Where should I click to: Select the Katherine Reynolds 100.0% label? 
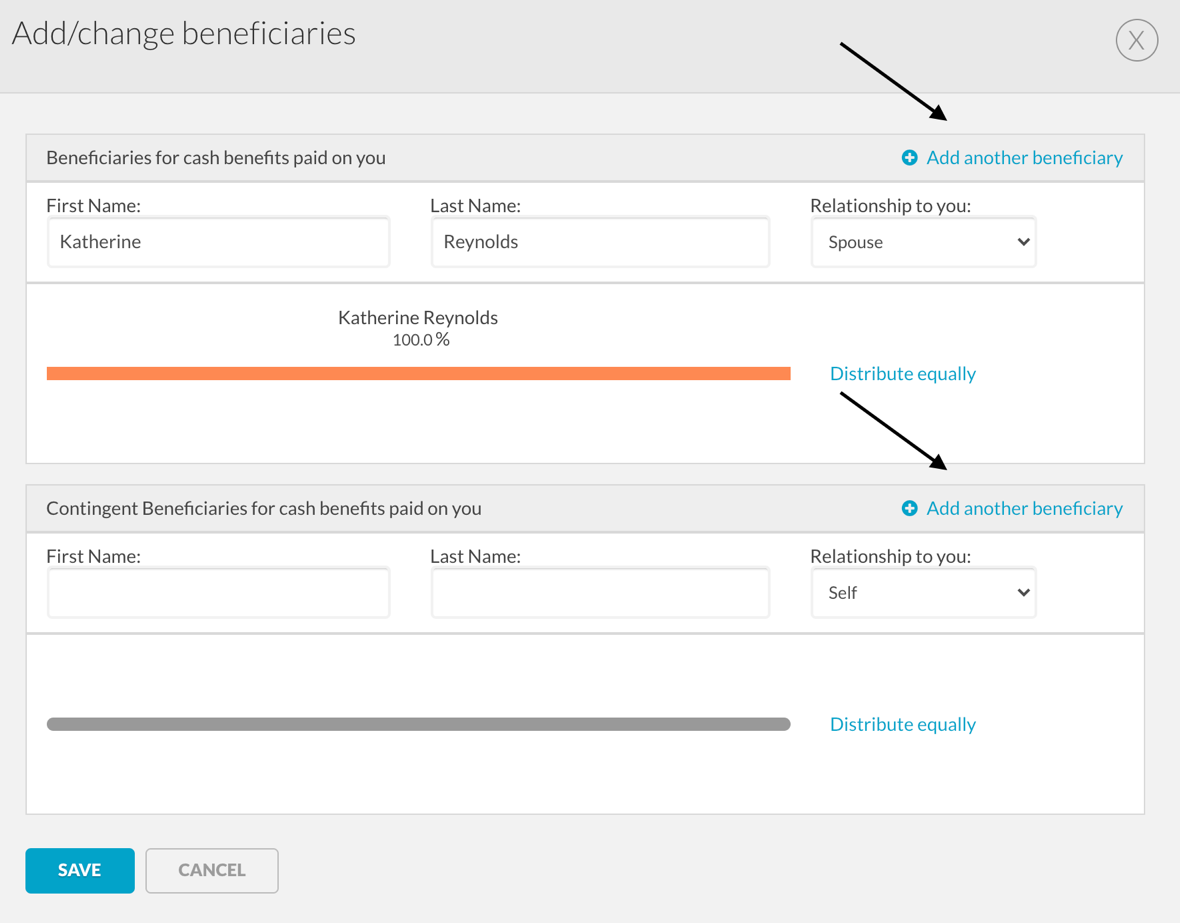418,328
